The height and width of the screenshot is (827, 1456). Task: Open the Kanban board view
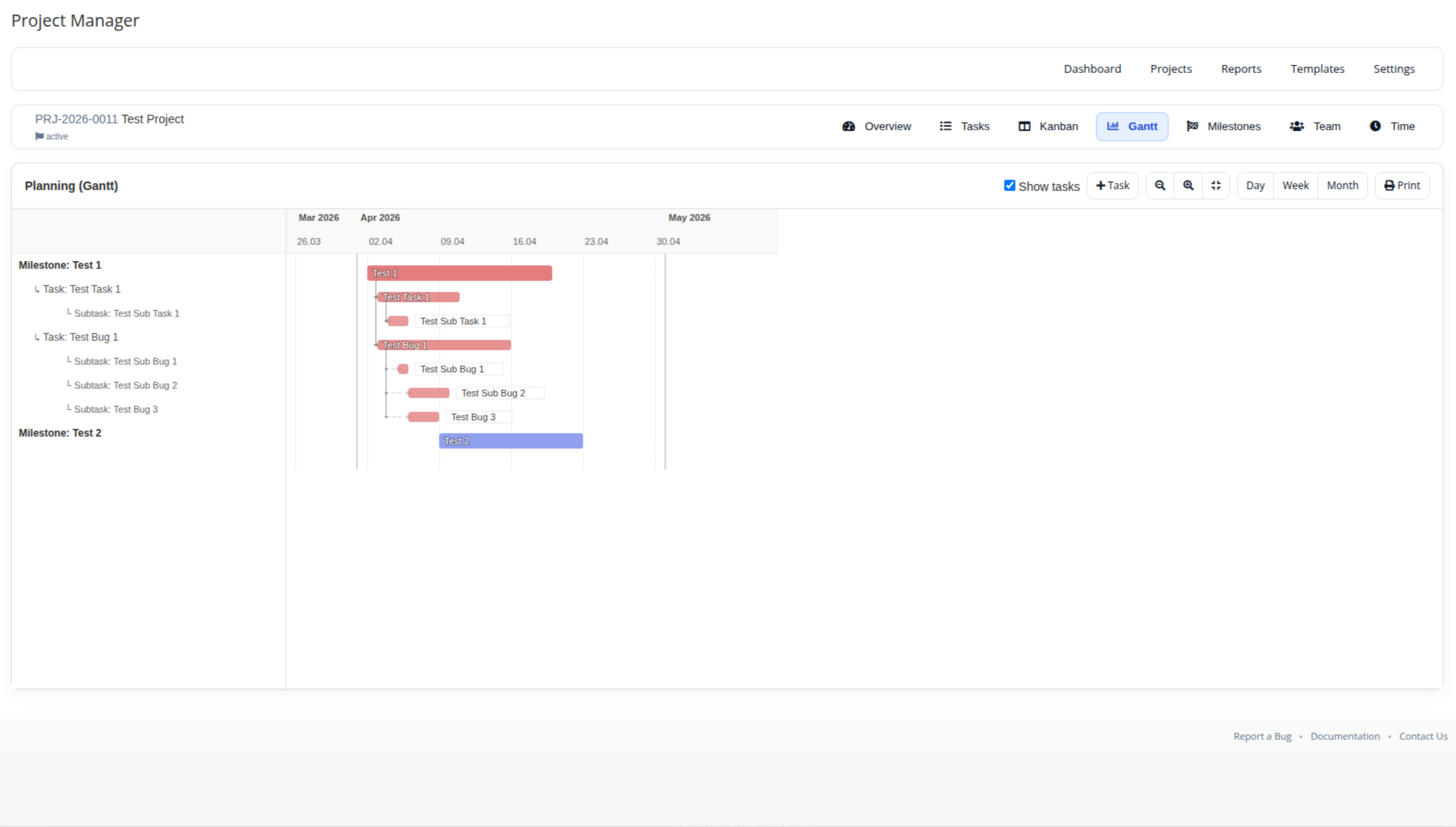[x=1048, y=126]
